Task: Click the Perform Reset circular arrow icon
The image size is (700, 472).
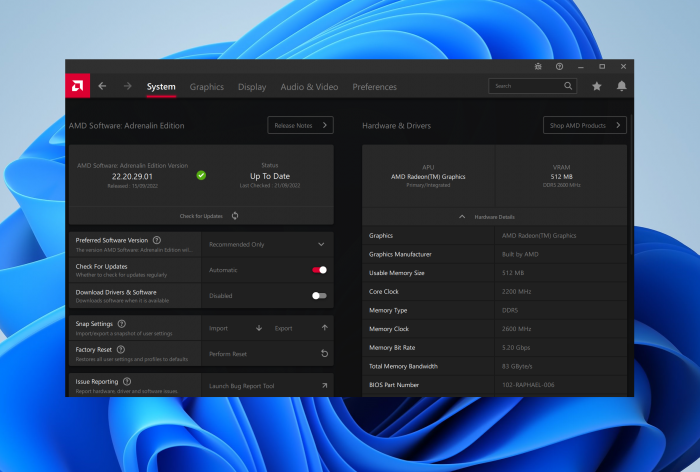Action: (324, 354)
